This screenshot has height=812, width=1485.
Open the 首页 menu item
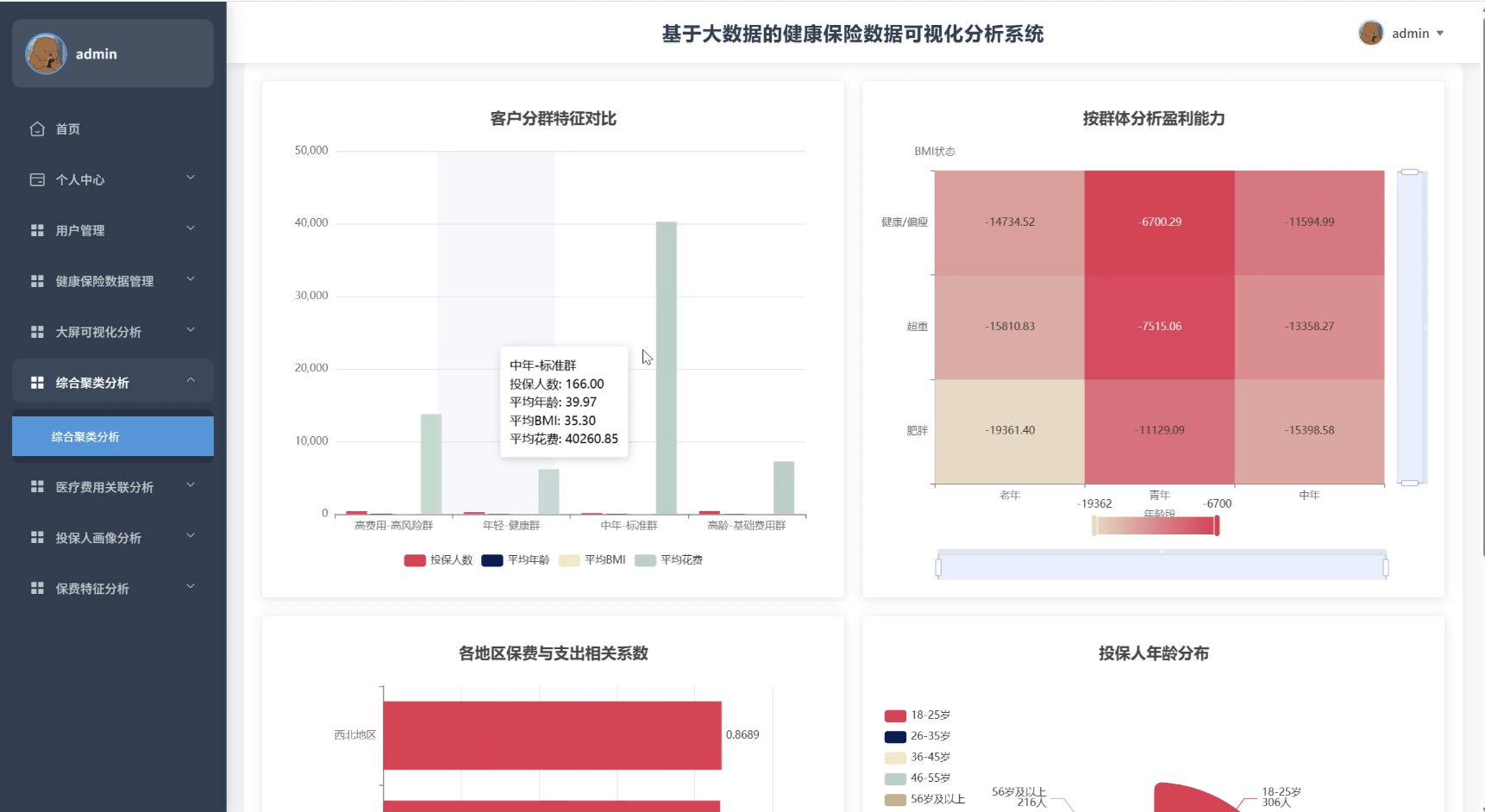(x=113, y=128)
